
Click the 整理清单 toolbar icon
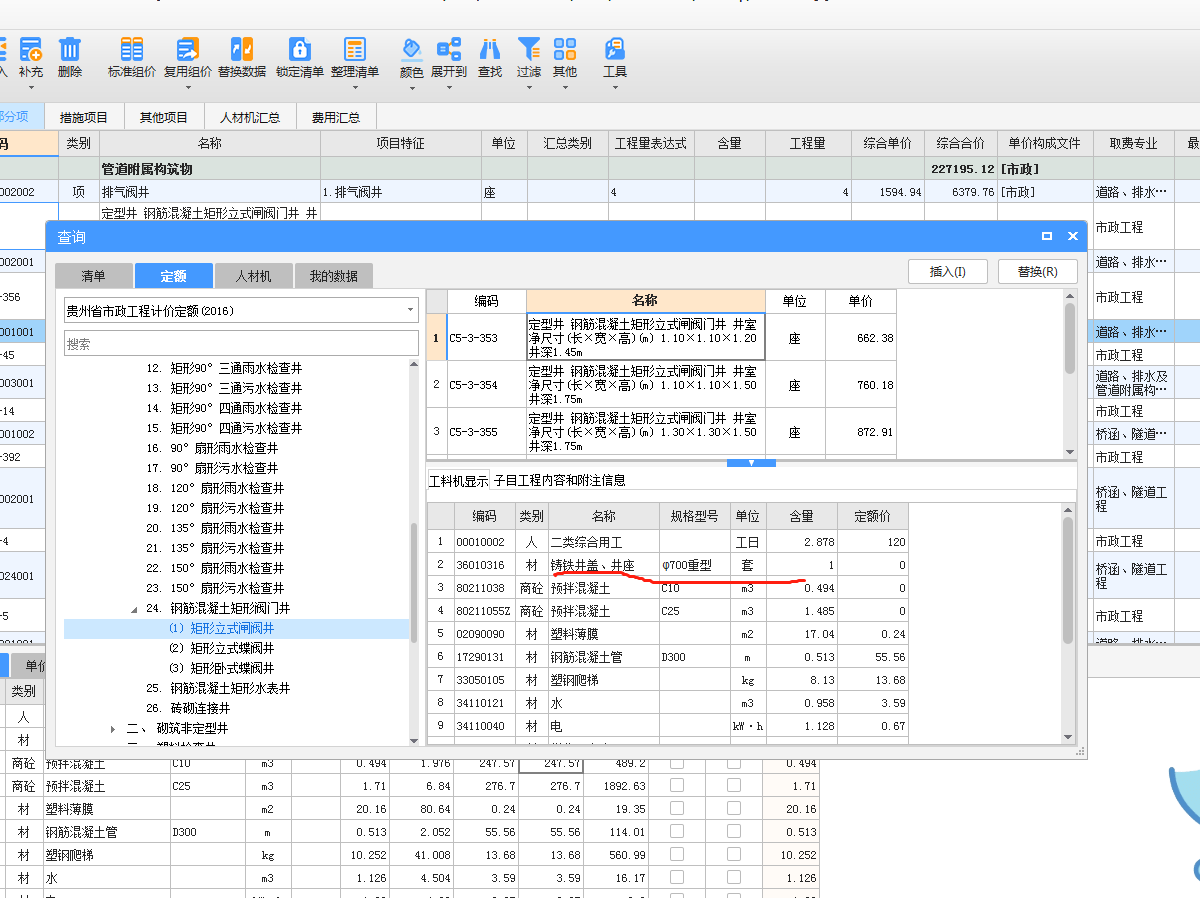tap(355, 48)
